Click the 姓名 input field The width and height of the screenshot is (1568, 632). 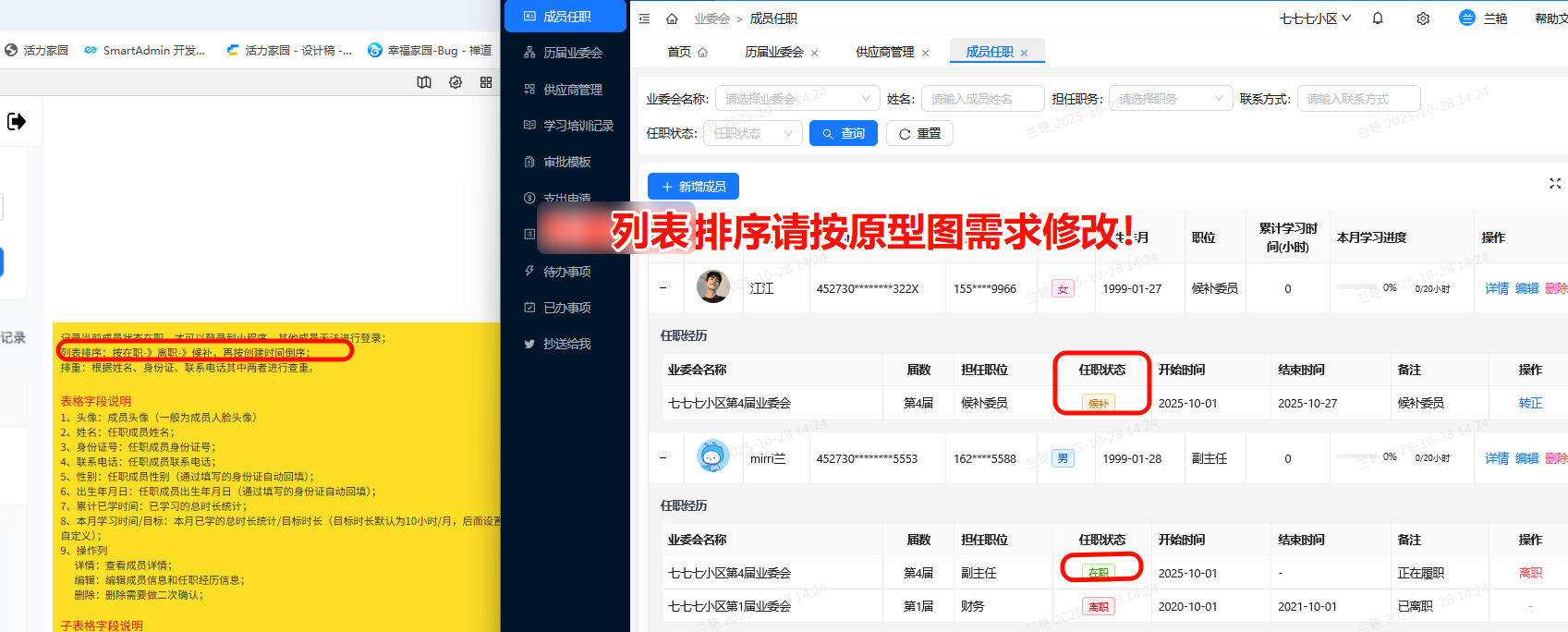982,99
